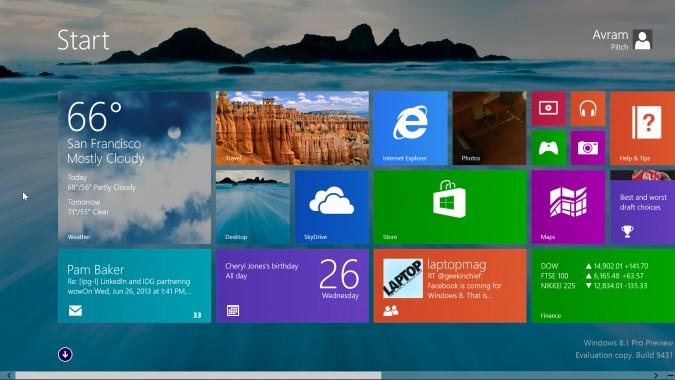Image resolution: width=675 pixels, height=380 pixels.
Task: Click the down arrow to show all apps
Action: 65,355
